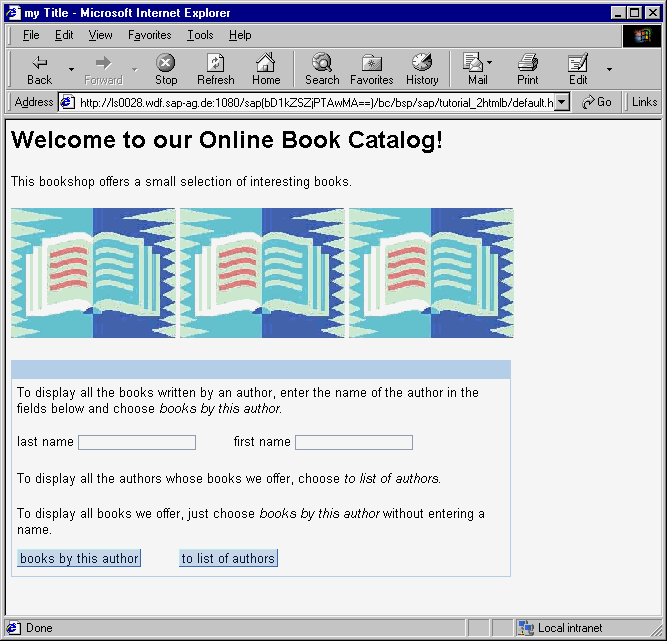The width and height of the screenshot is (667, 641).
Task: Click the 'books by this author' button
Action: [79, 558]
